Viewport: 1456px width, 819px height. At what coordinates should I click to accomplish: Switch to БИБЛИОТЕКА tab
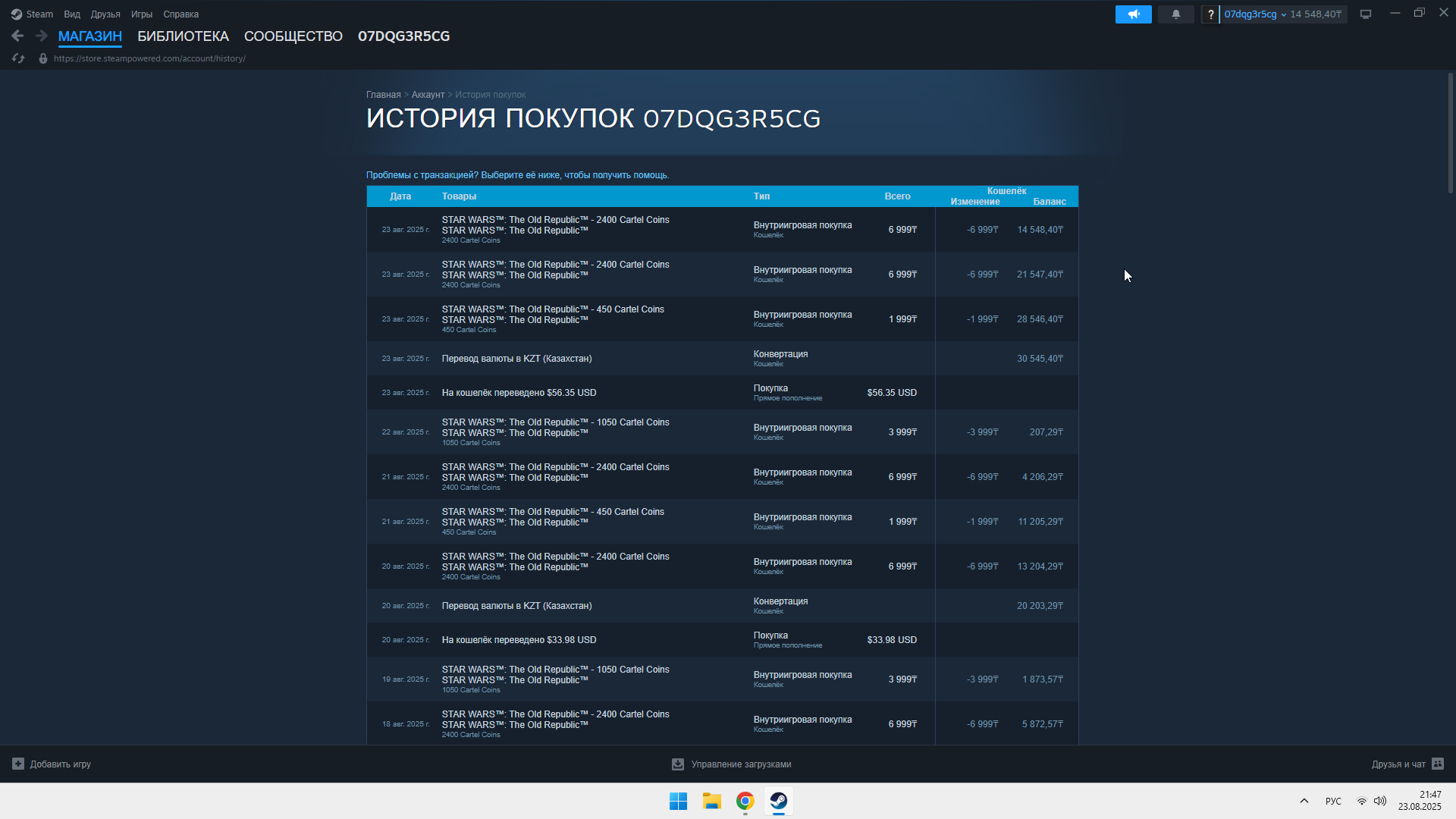click(183, 36)
